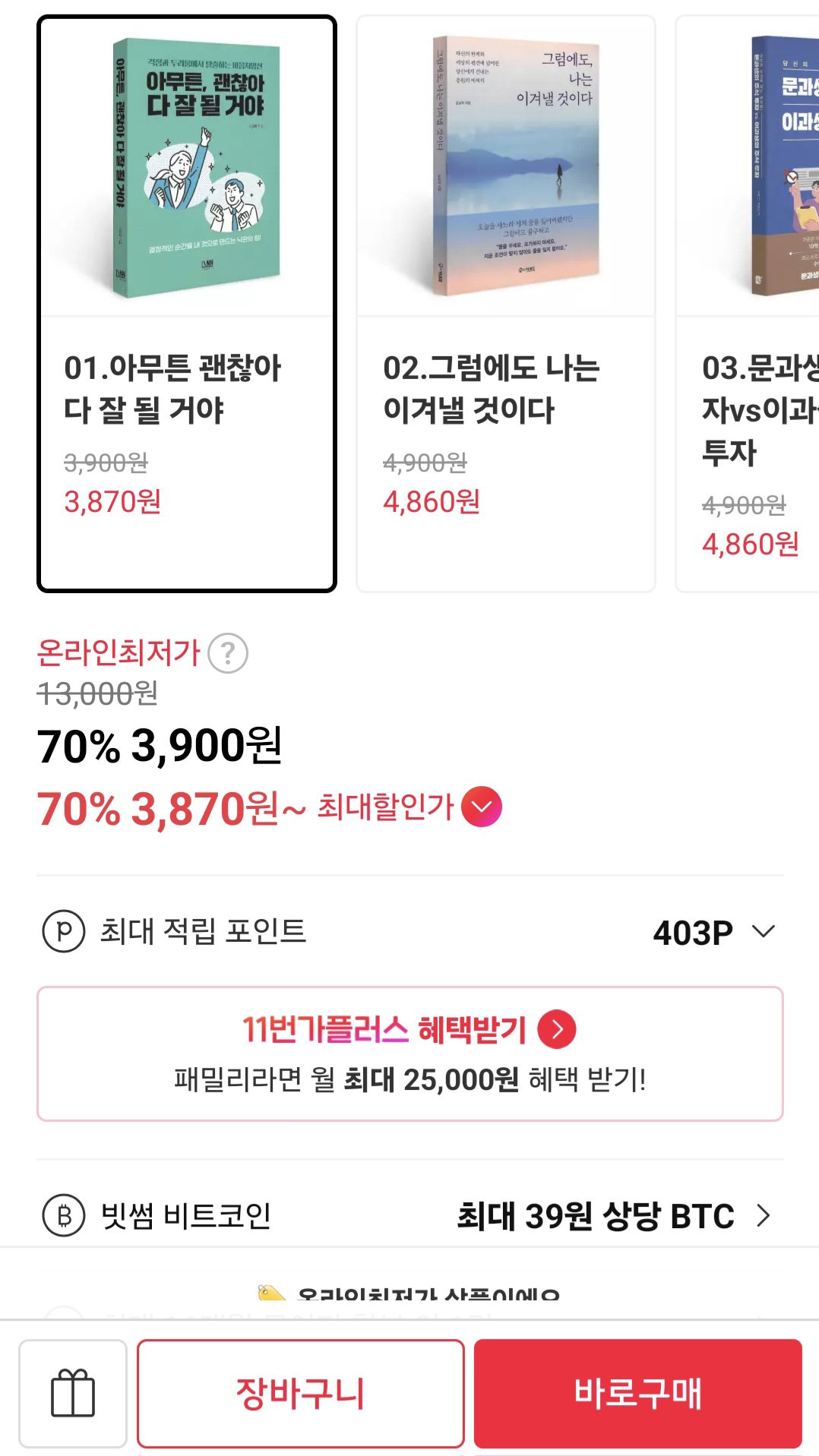
Task: Select option 03 문과생 book card
Action: (748, 304)
